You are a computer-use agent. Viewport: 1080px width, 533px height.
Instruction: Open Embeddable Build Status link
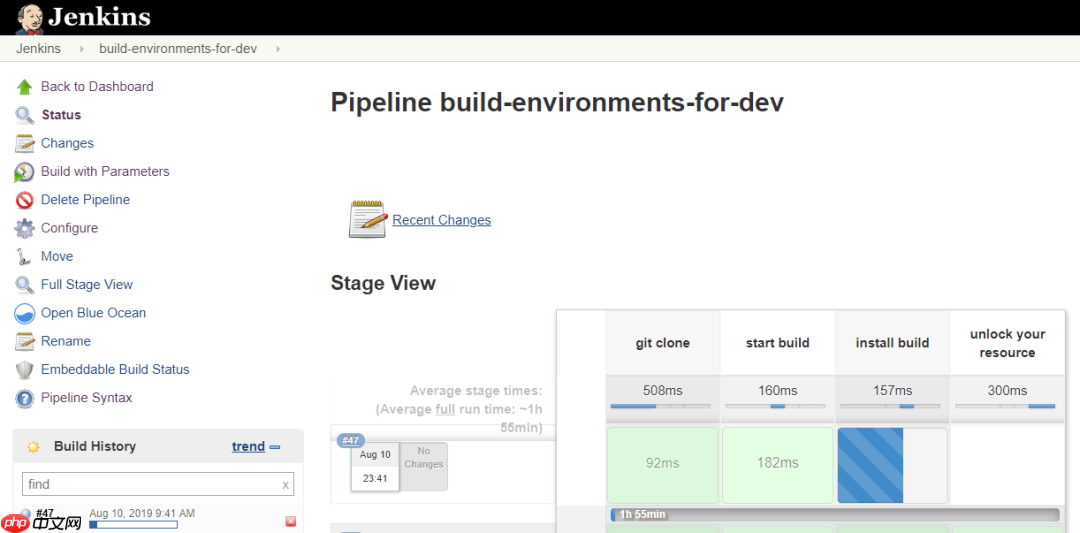(x=115, y=369)
